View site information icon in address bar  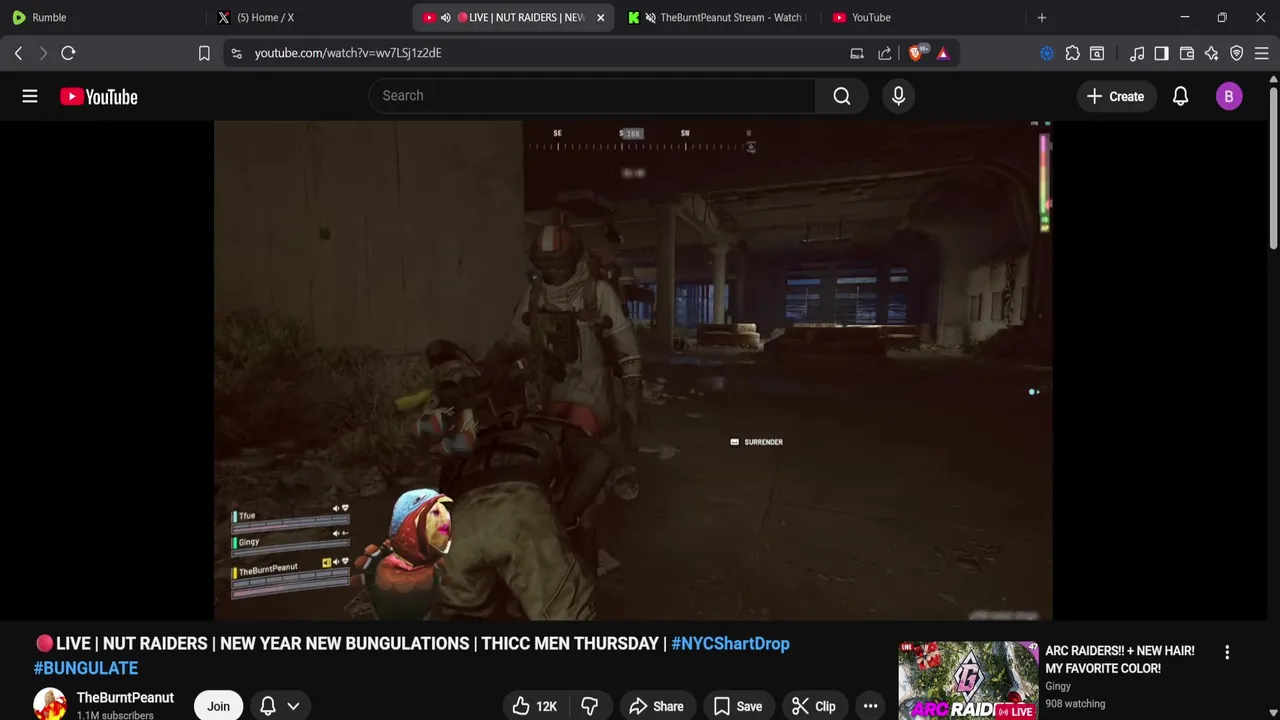pyautogui.click(x=236, y=53)
